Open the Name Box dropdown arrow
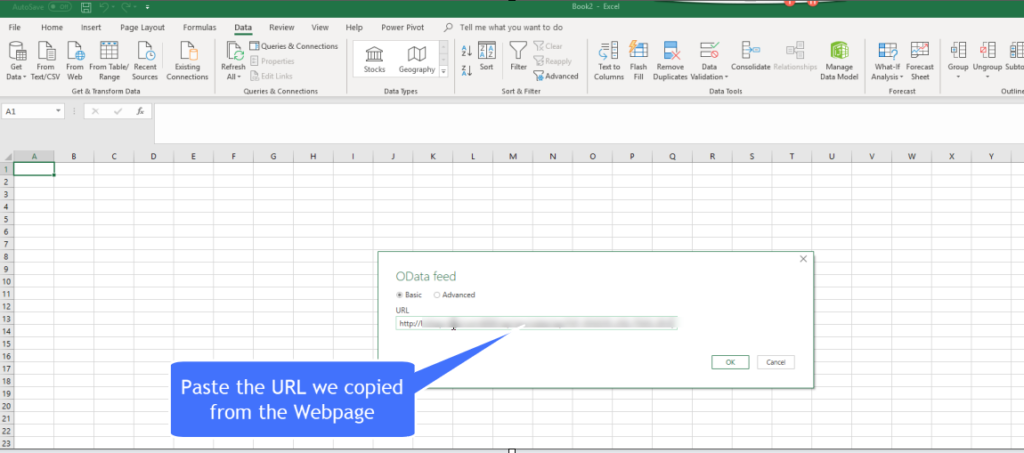 (x=59, y=111)
